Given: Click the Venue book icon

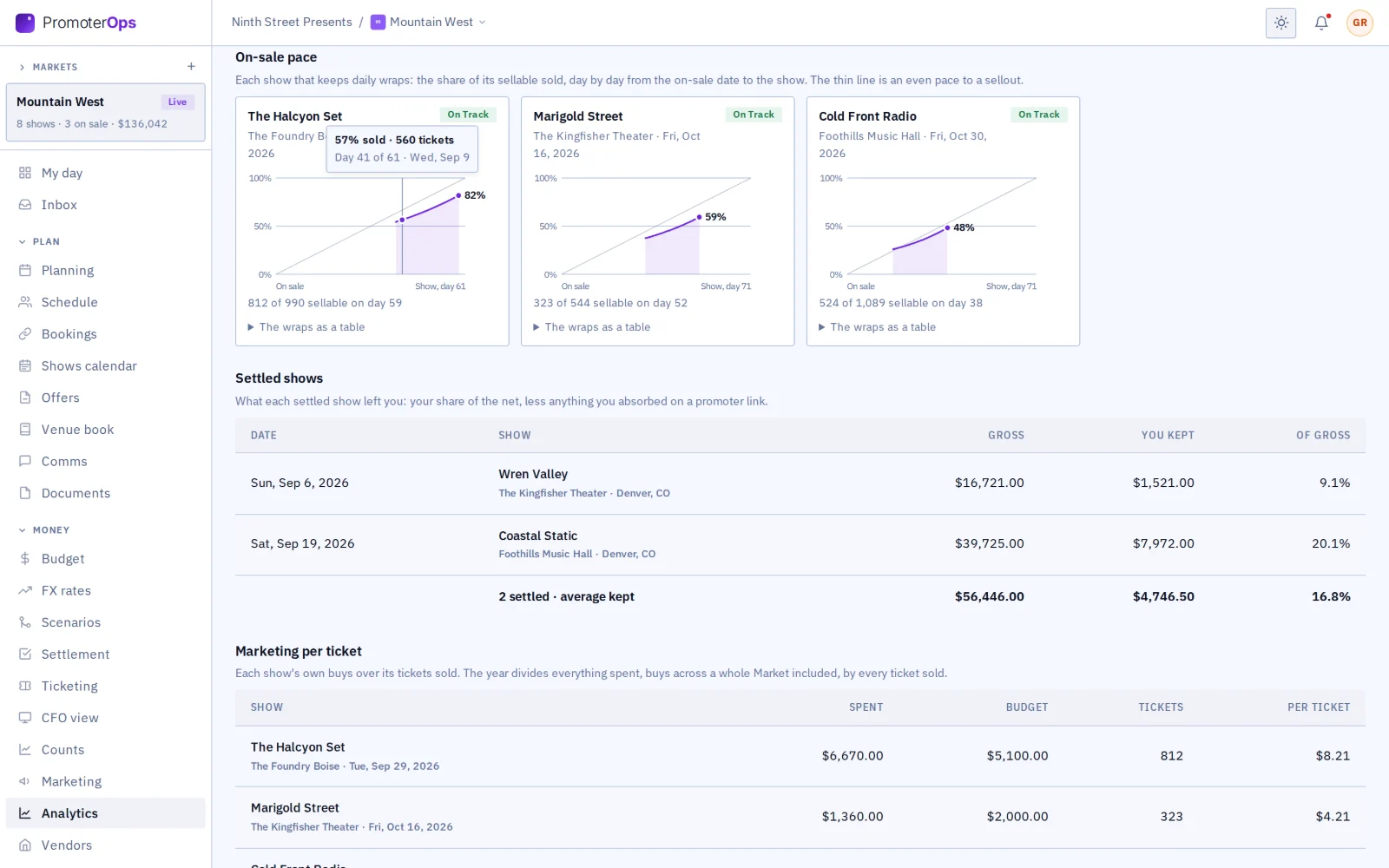Looking at the screenshot, I should click(25, 430).
